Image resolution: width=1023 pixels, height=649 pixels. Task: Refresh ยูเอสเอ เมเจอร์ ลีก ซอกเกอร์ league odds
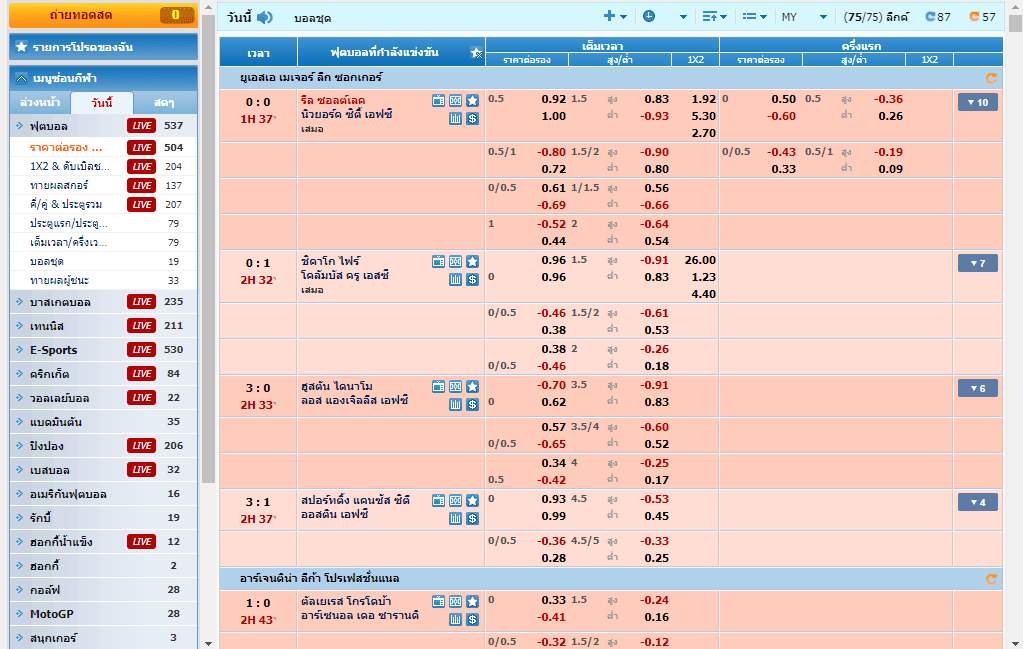[991, 78]
